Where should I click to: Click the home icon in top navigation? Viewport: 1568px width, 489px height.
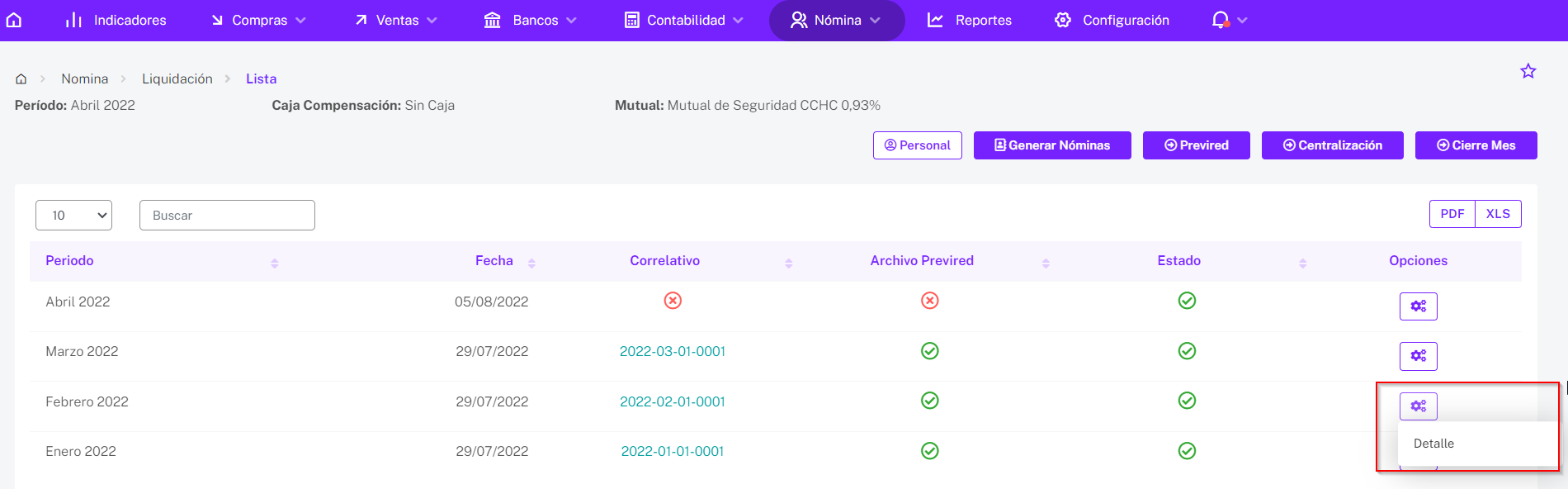coord(14,20)
